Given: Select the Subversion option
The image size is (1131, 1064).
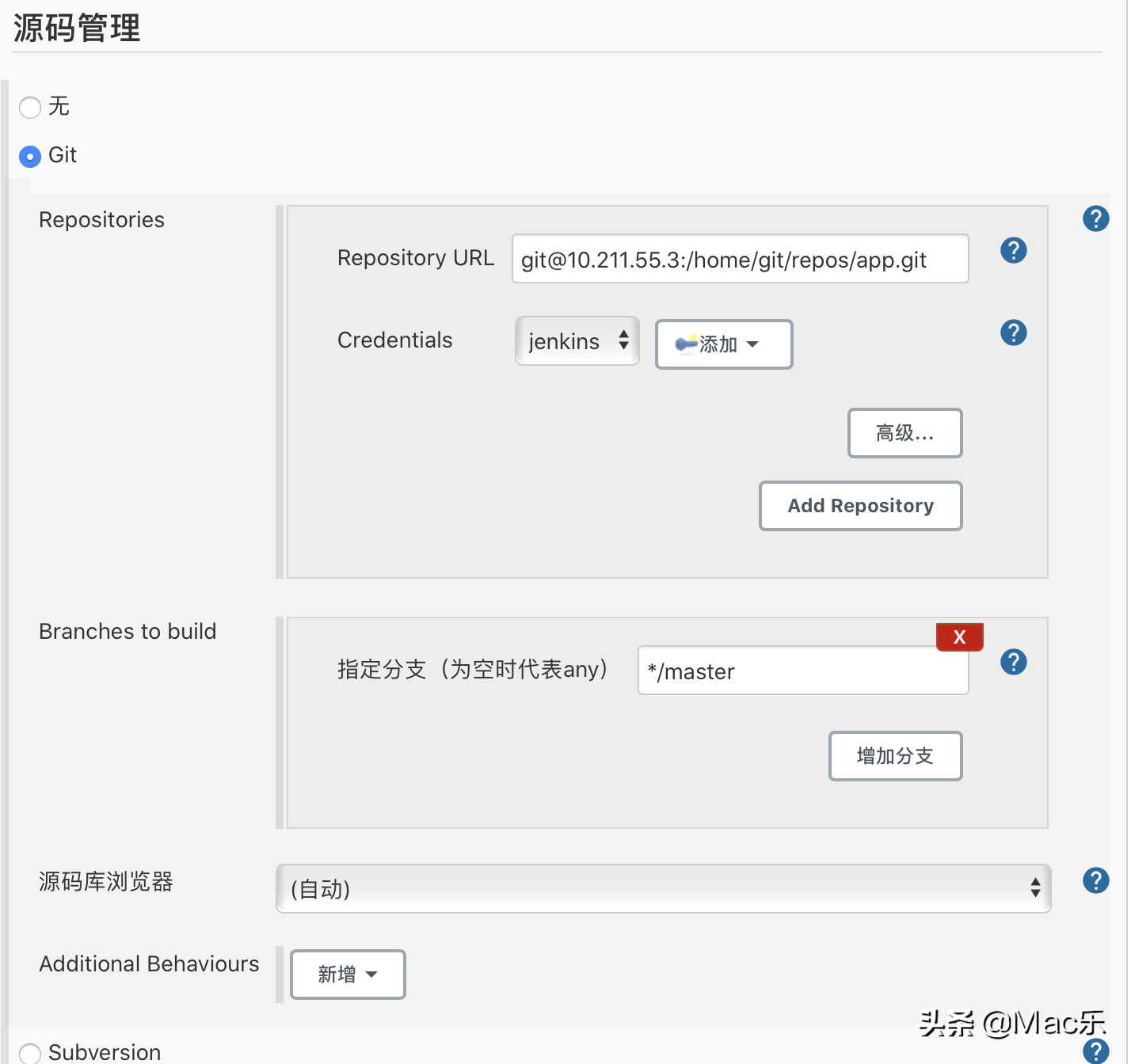Looking at the screenshot, I should click(29, 1052).
